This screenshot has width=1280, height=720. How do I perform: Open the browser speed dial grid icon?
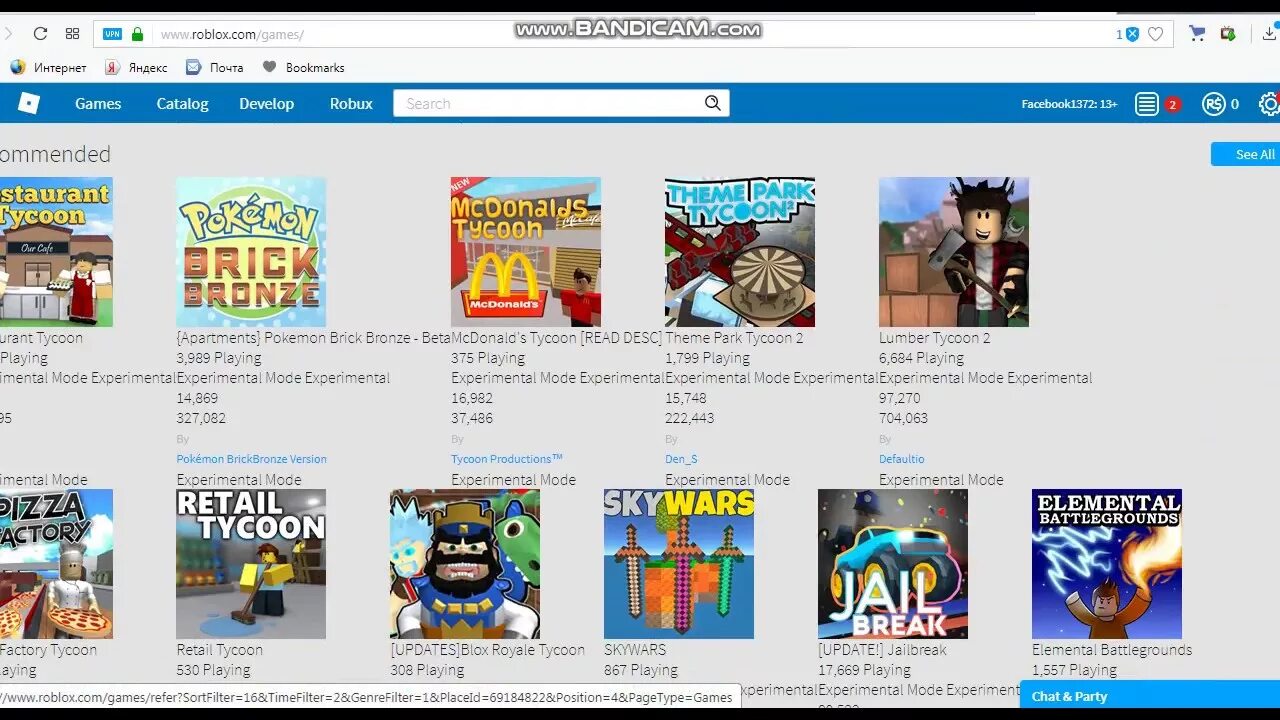[72, 34]
